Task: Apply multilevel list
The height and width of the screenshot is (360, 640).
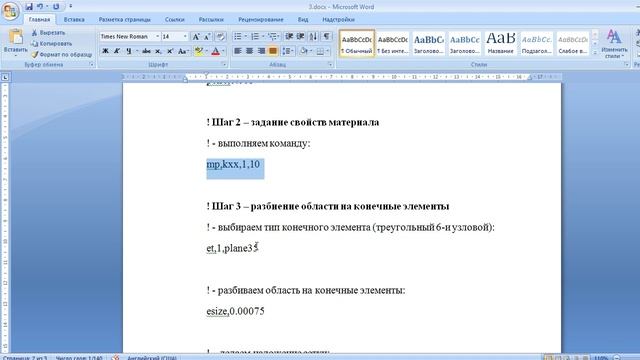Action: (272, 36)
